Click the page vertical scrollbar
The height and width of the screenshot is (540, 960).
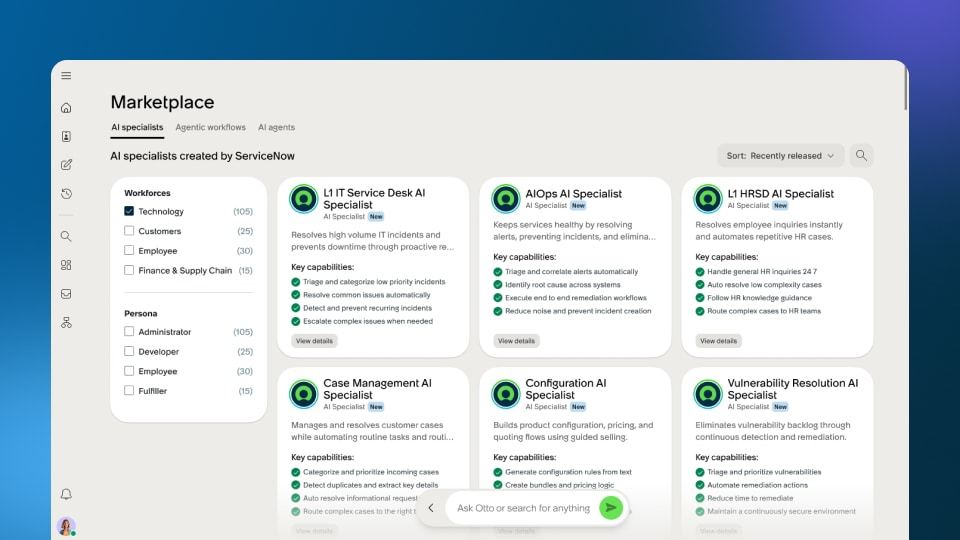pyautogui.click(x=906, y=89)
